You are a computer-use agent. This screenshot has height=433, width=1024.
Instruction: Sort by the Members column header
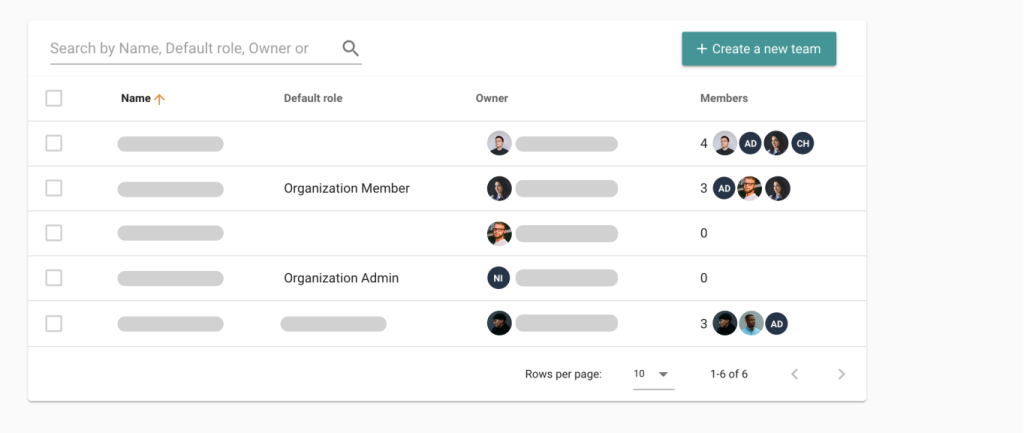coord(723,98)
